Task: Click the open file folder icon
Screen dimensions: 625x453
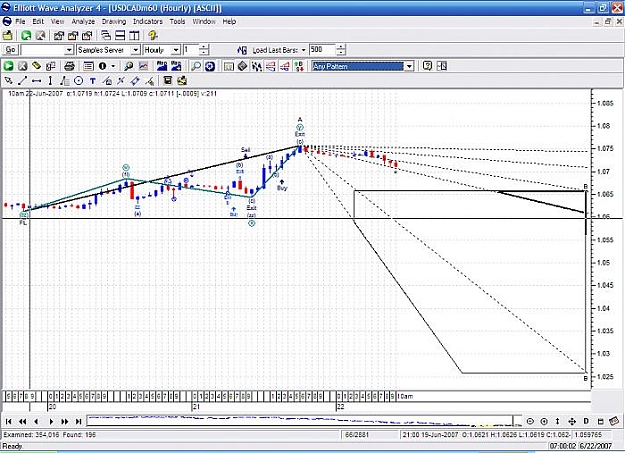Action: [8, 35]
